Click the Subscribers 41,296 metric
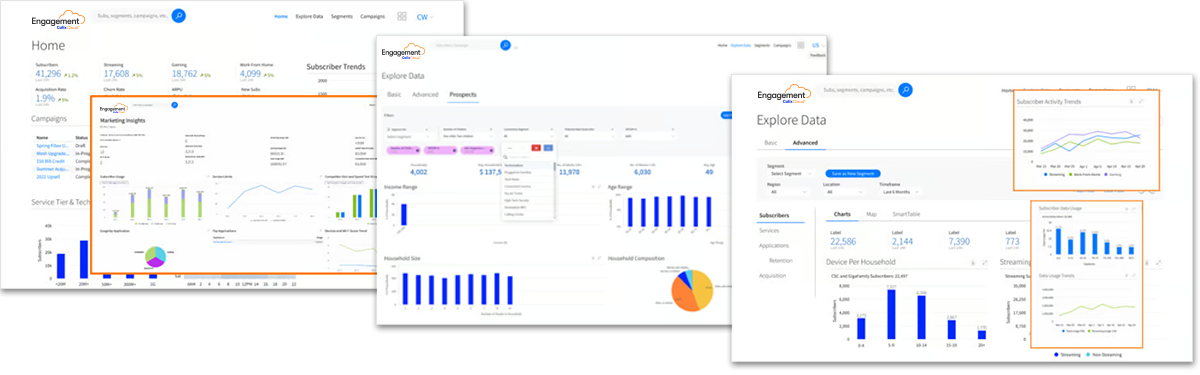 click(48, 74)
